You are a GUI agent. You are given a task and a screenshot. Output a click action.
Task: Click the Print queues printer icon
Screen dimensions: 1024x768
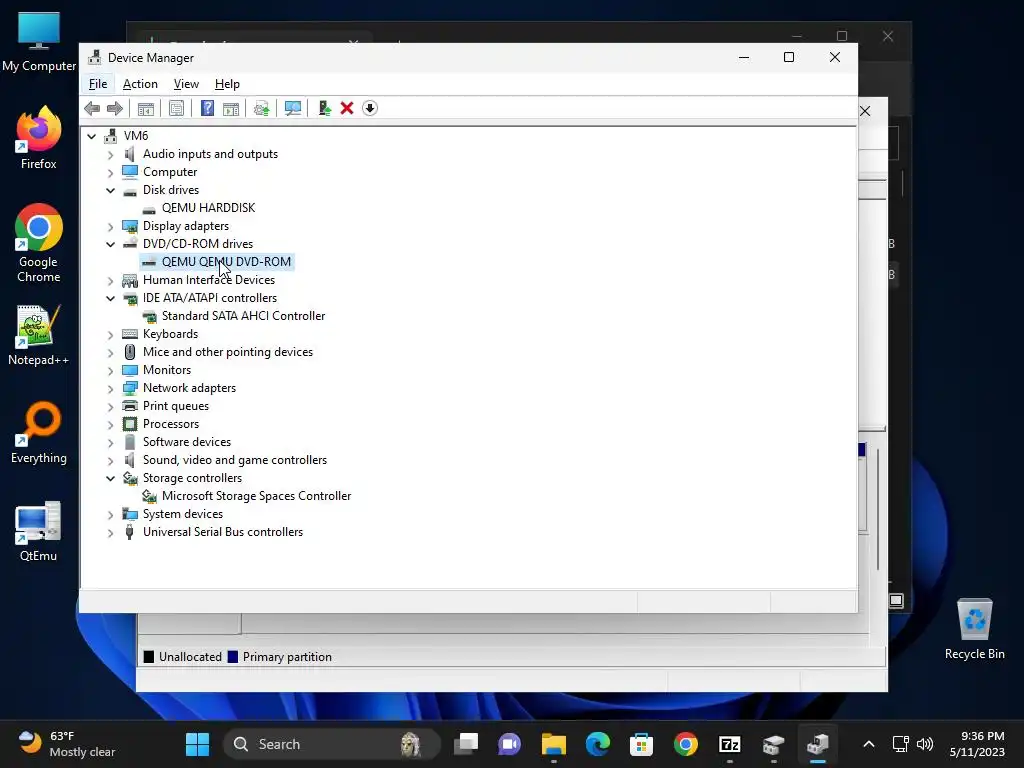(130, 406)
